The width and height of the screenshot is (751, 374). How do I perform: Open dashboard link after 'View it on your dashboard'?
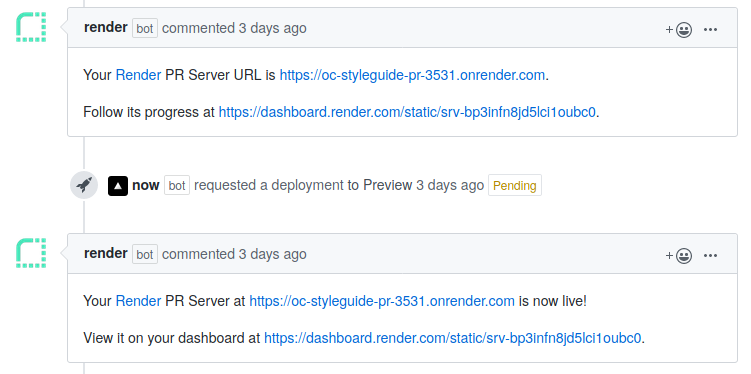(x=453, y=338)
